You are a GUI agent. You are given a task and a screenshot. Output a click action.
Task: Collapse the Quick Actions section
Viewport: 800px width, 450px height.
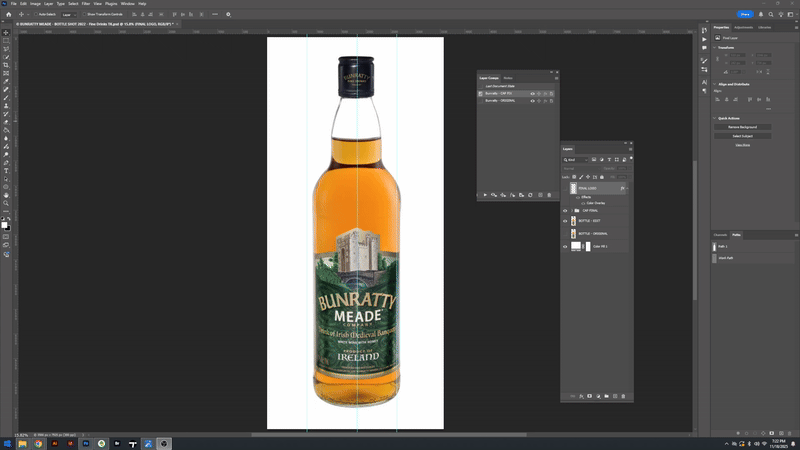(714, 118)
